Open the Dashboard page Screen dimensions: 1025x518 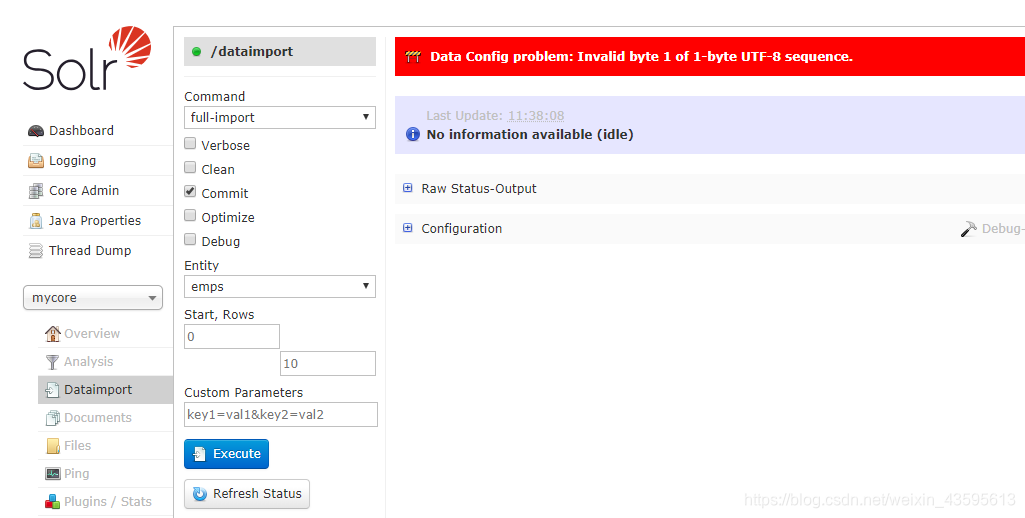coord(81,131)
